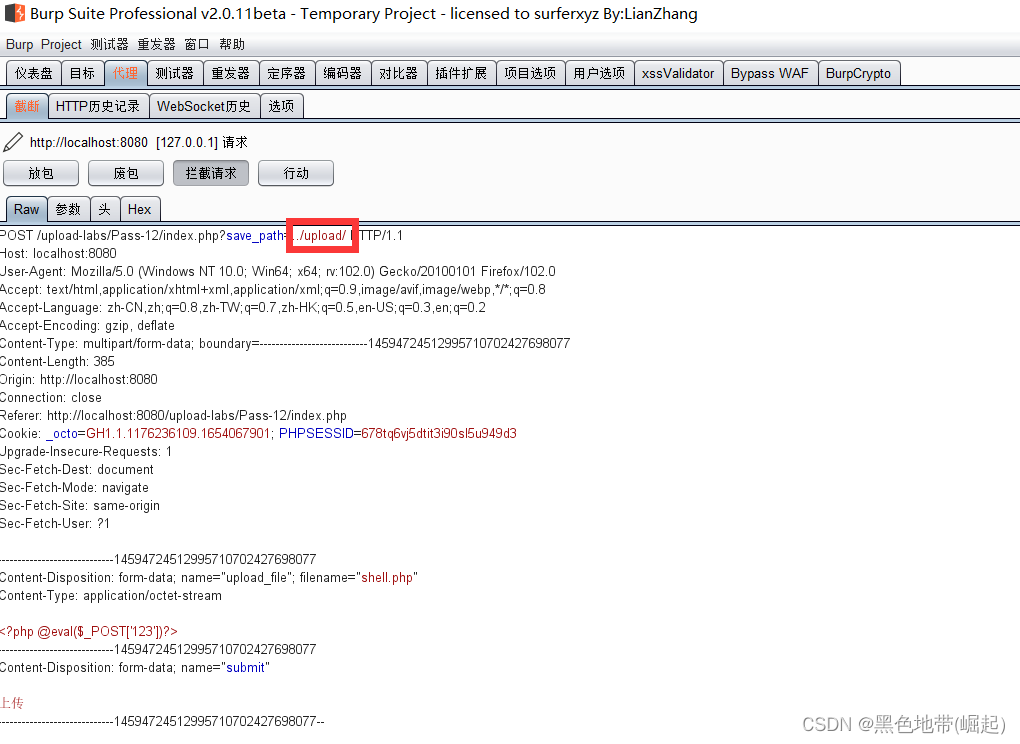The image size is (1020, 744).
Task: Click the User-Agent header line
Action: (x=278, y=271)
